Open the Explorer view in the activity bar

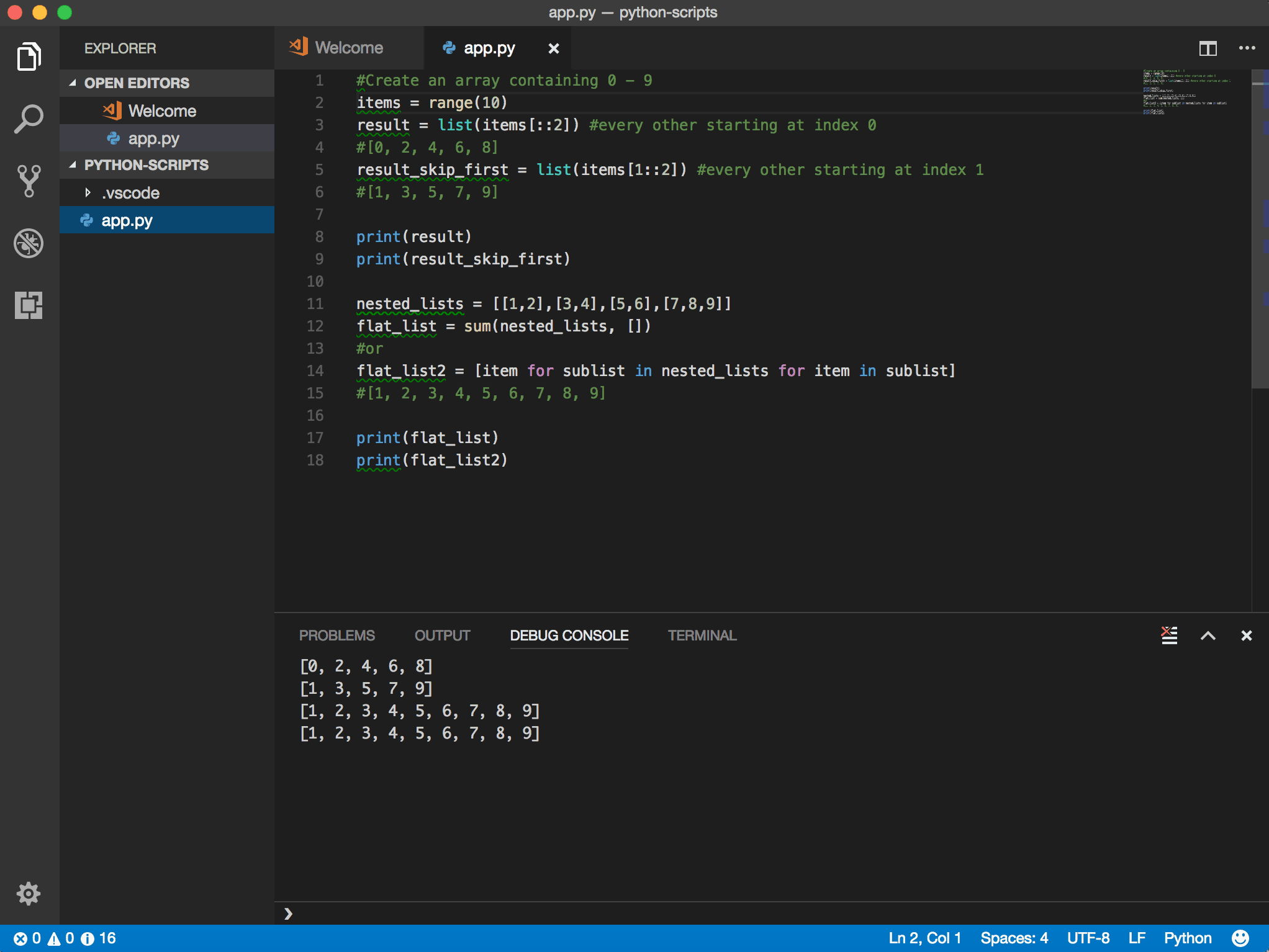(28, 56)
